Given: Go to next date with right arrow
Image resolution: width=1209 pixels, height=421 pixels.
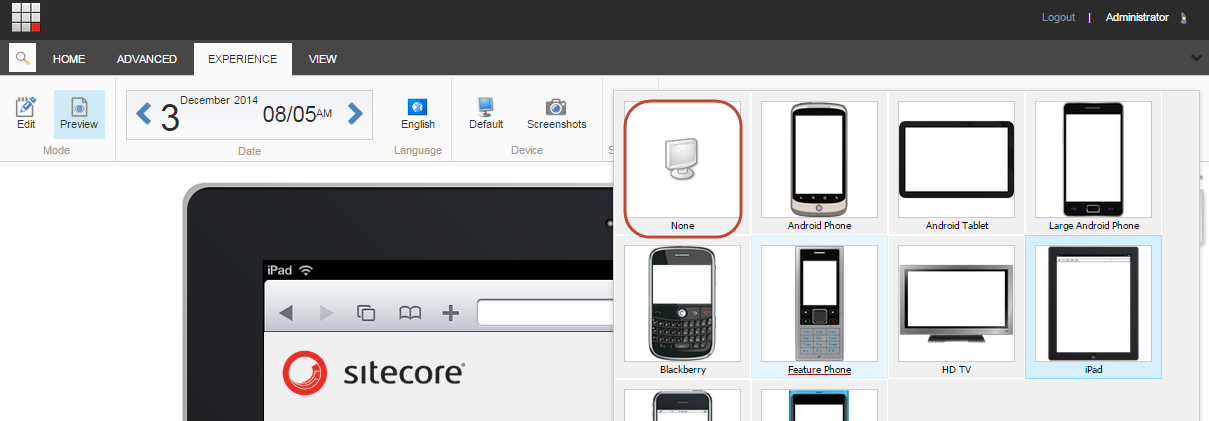Looking at the screenshot, I should point(355,114).
